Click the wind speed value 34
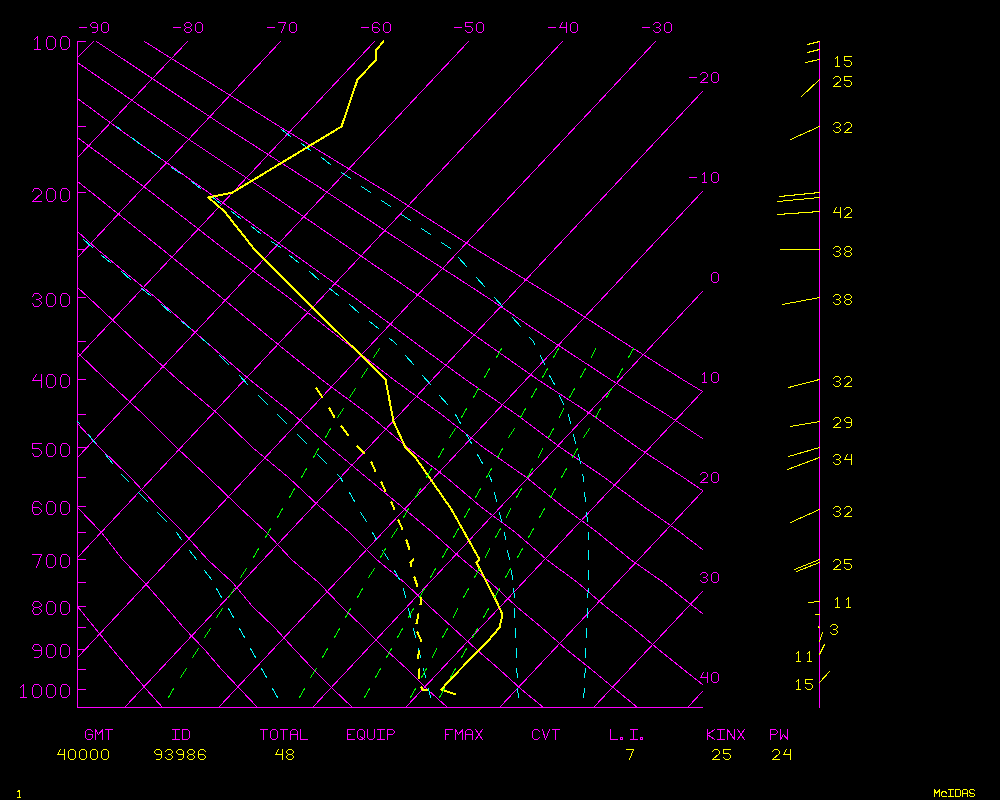 (x=842, y=460)
